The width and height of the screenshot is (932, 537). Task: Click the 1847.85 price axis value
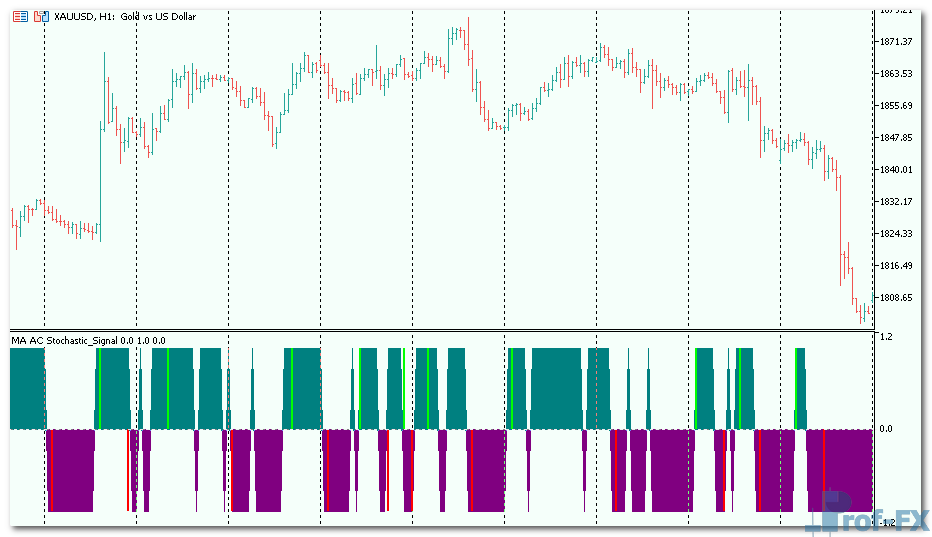[897, 138]
